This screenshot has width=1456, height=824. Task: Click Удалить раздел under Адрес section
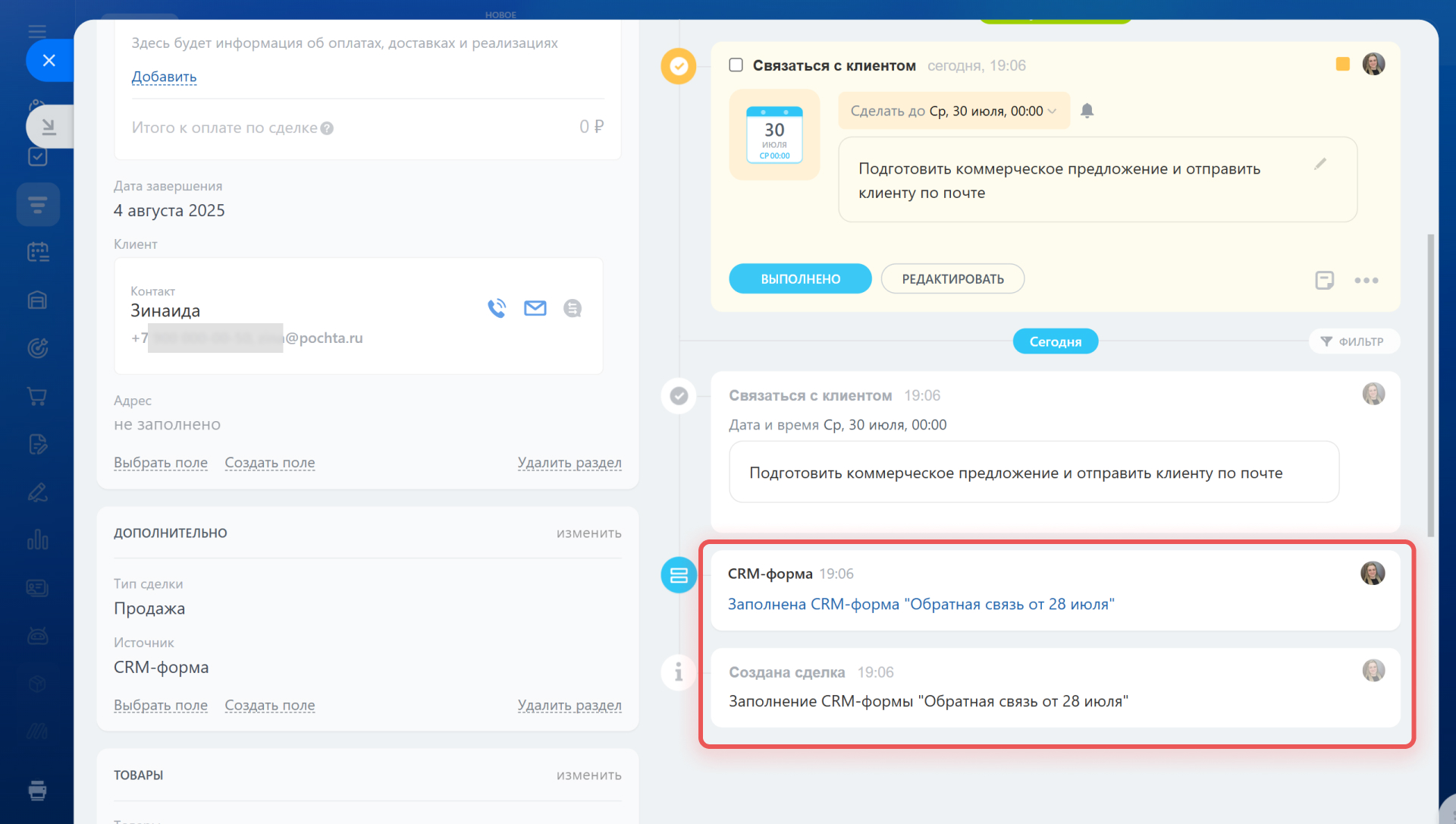570,463
